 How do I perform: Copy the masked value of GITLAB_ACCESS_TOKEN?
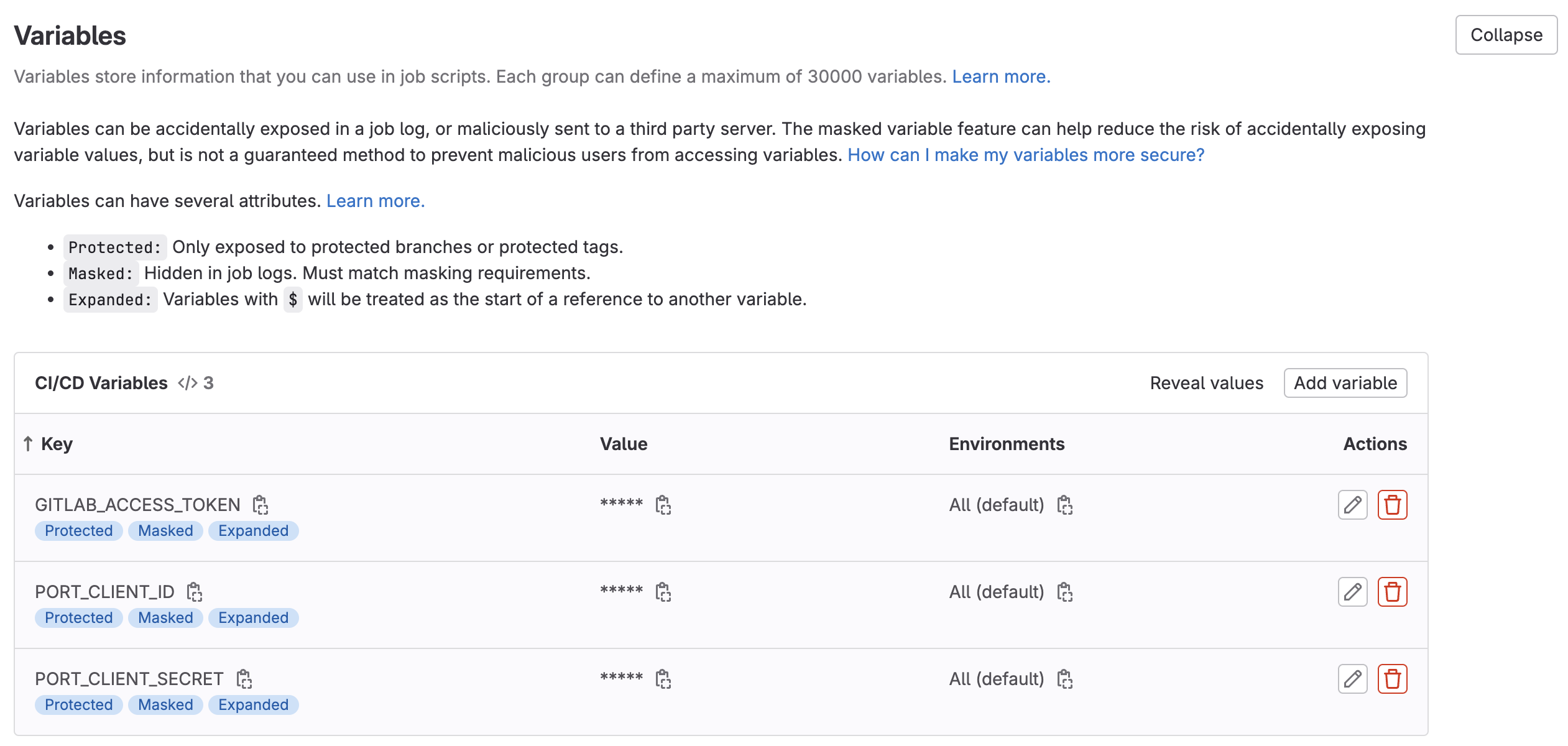click(x=663, y=505)
